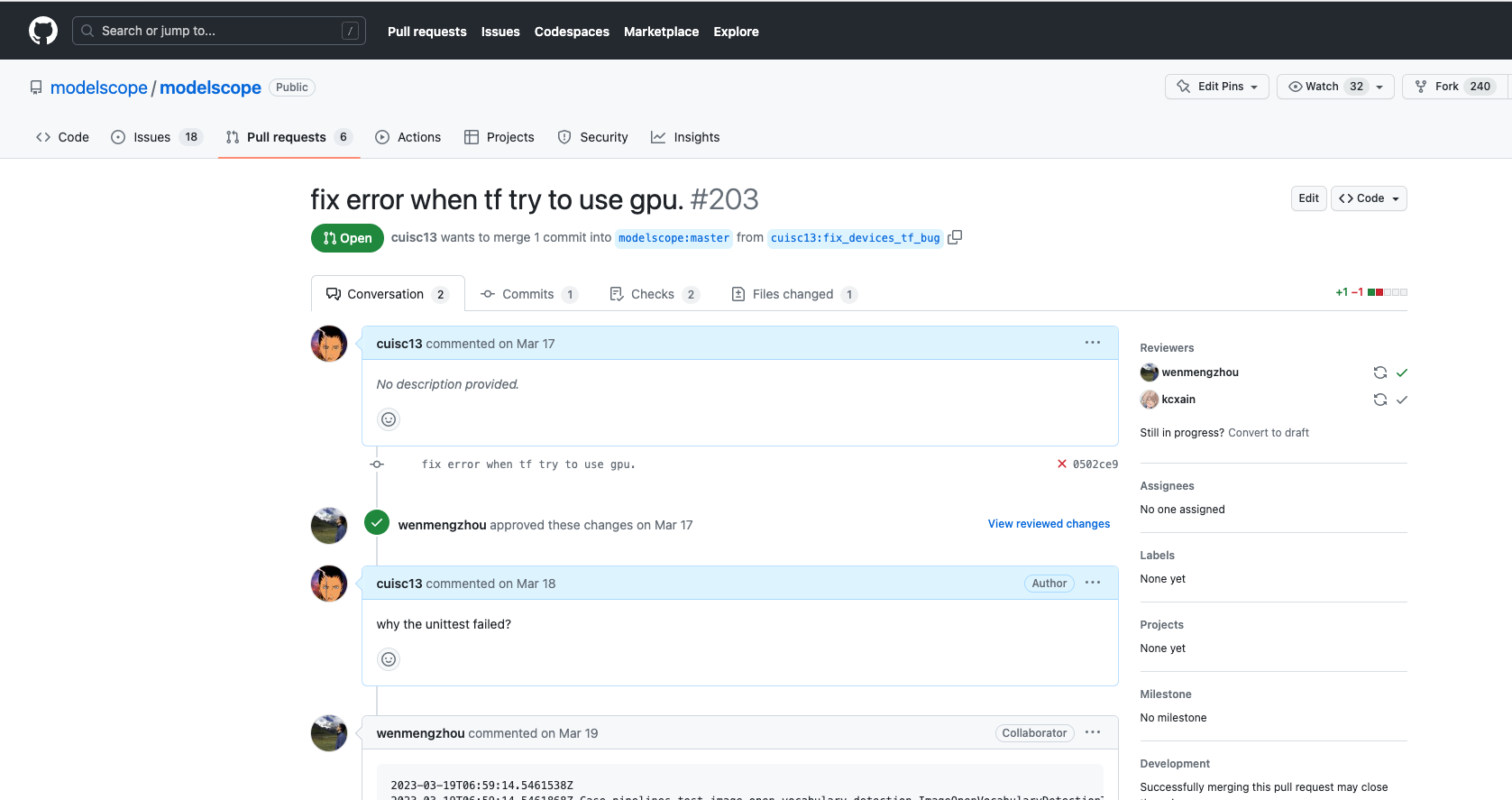Click the wenmengzhou approval checkmark icon
The width and height of the screenshot is (1512, 800).
tap(377, 522)
